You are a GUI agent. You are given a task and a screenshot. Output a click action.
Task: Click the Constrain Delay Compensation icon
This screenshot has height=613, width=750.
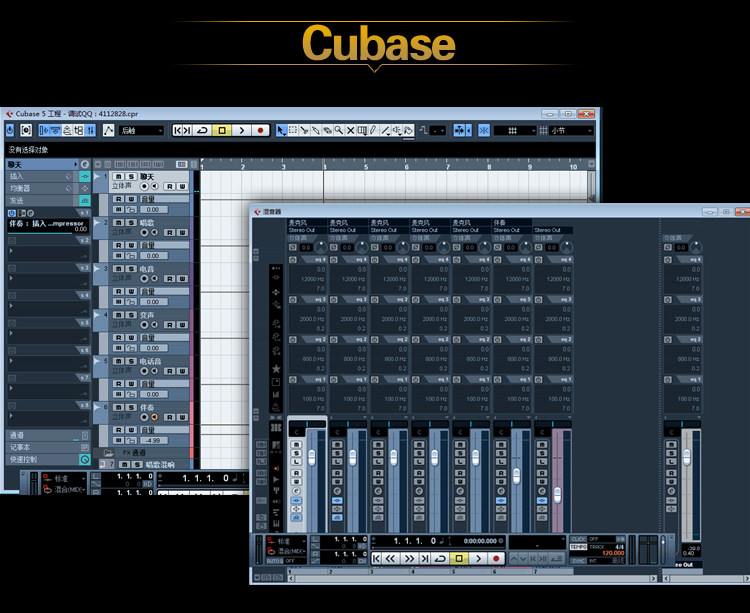pyautogui.click(x=26, y=130)
